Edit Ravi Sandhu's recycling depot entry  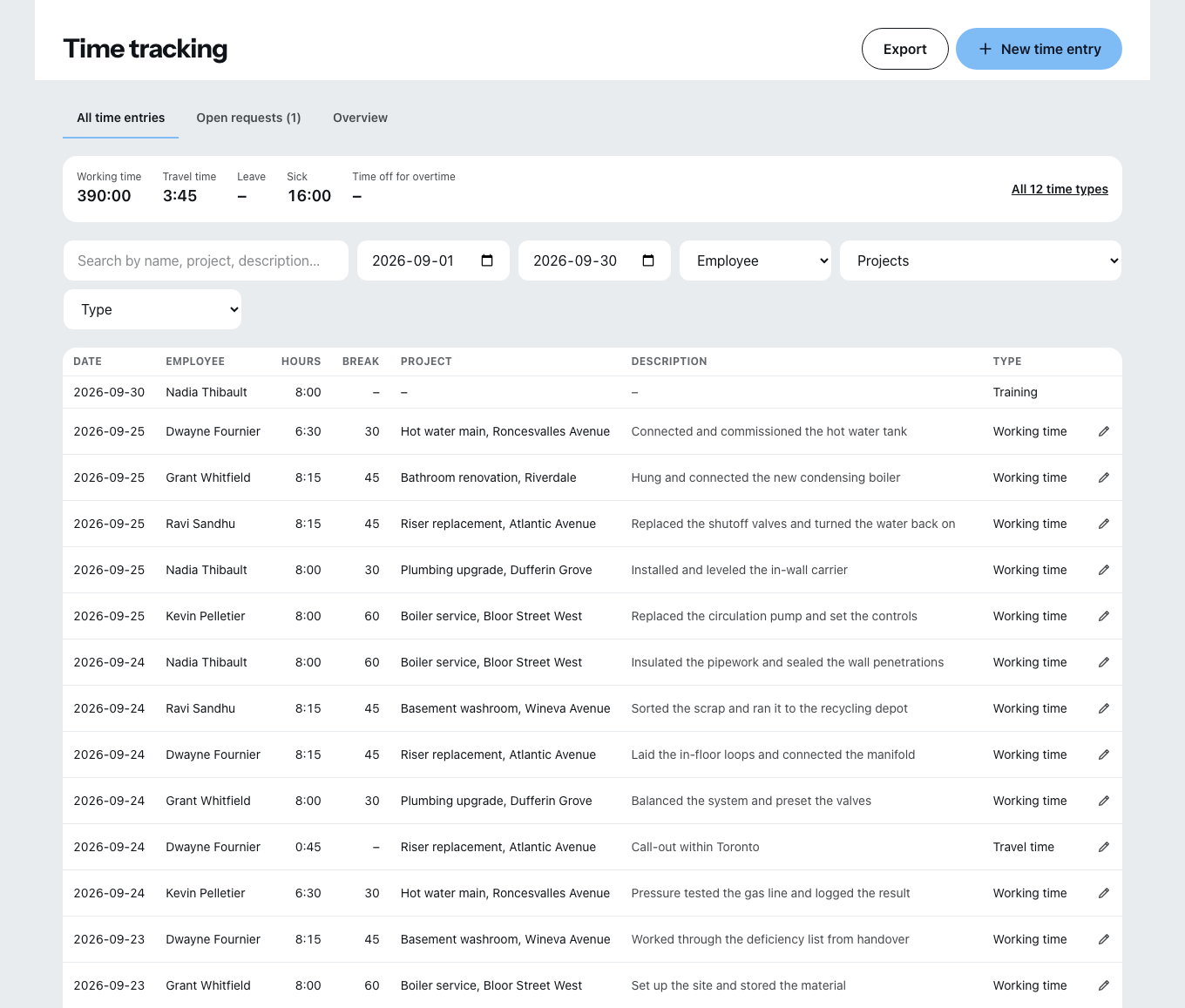point(1104,708)
